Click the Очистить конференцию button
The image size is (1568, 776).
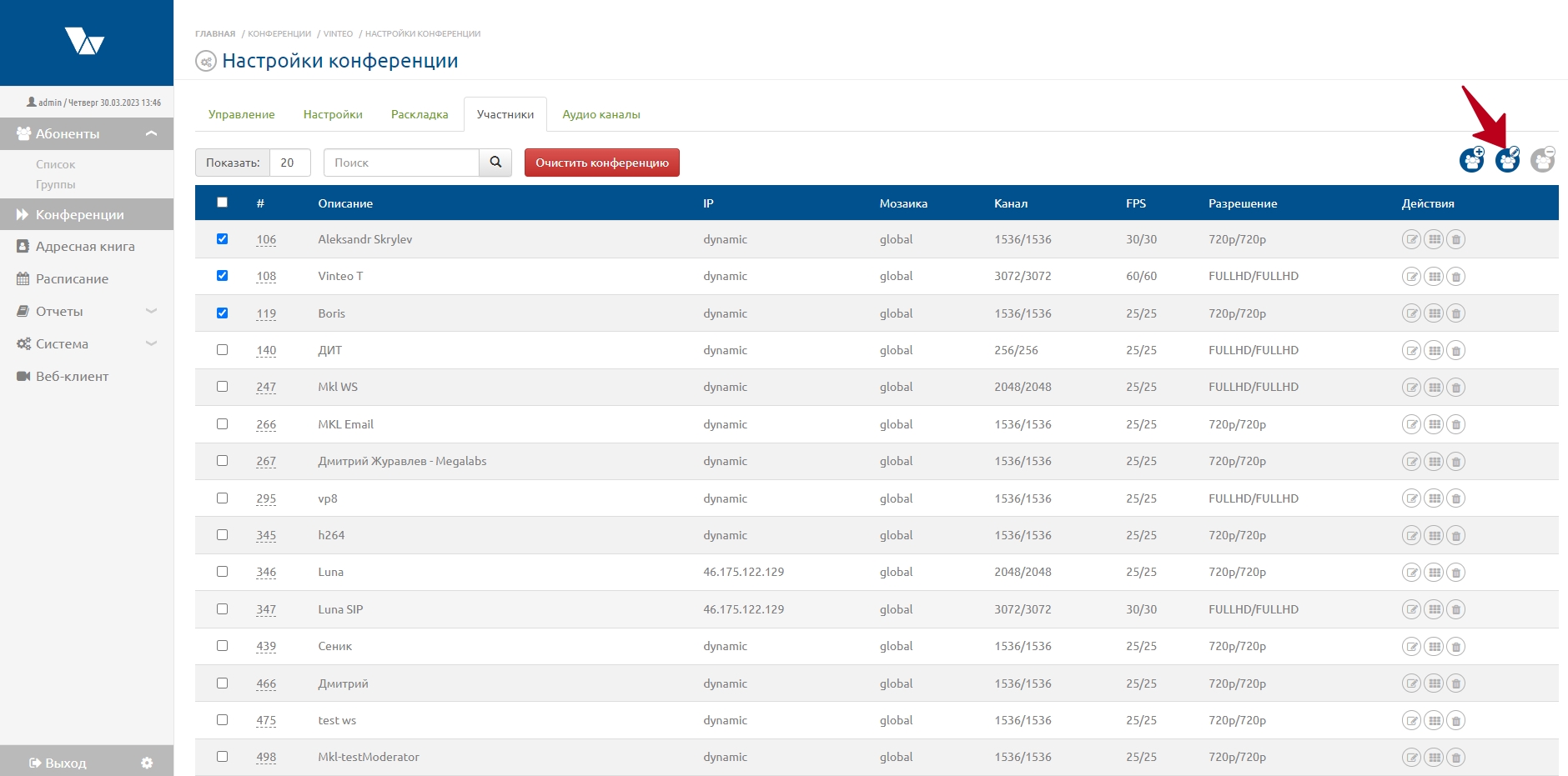coord(602,163)
